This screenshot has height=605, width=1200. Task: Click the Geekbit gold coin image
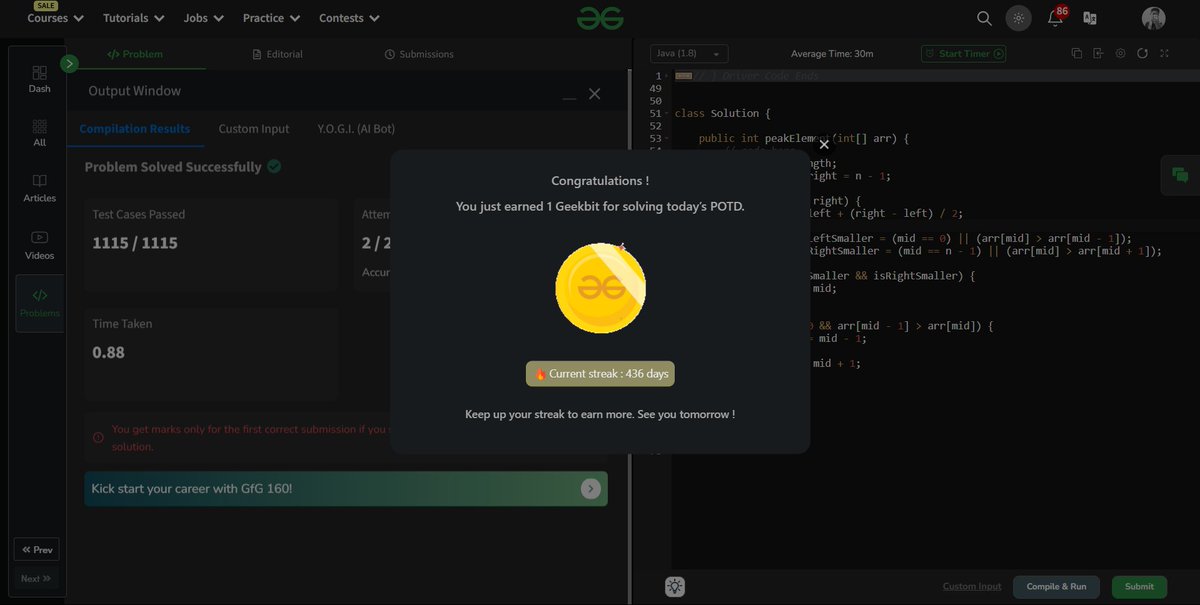click(600, 289)
